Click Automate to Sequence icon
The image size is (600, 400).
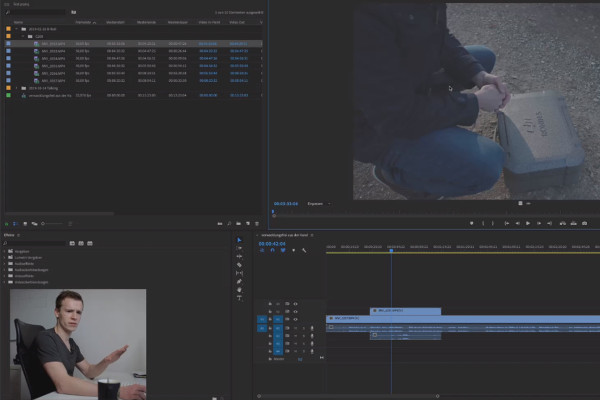[220, 224]
